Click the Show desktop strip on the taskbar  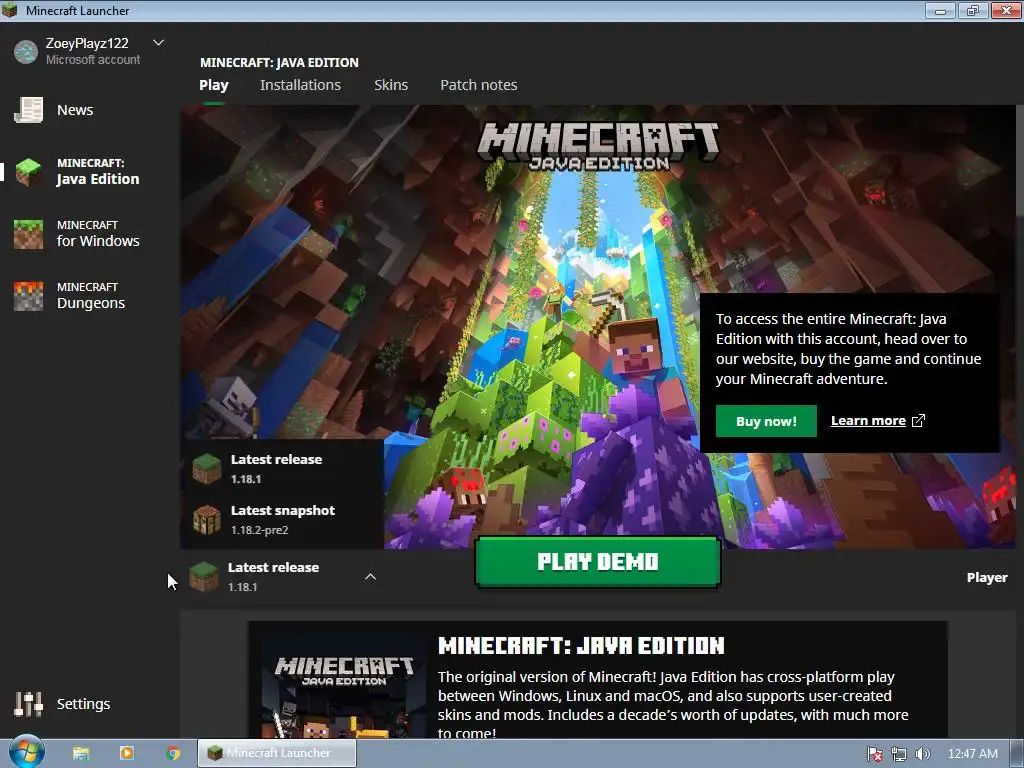[1017, 754]
